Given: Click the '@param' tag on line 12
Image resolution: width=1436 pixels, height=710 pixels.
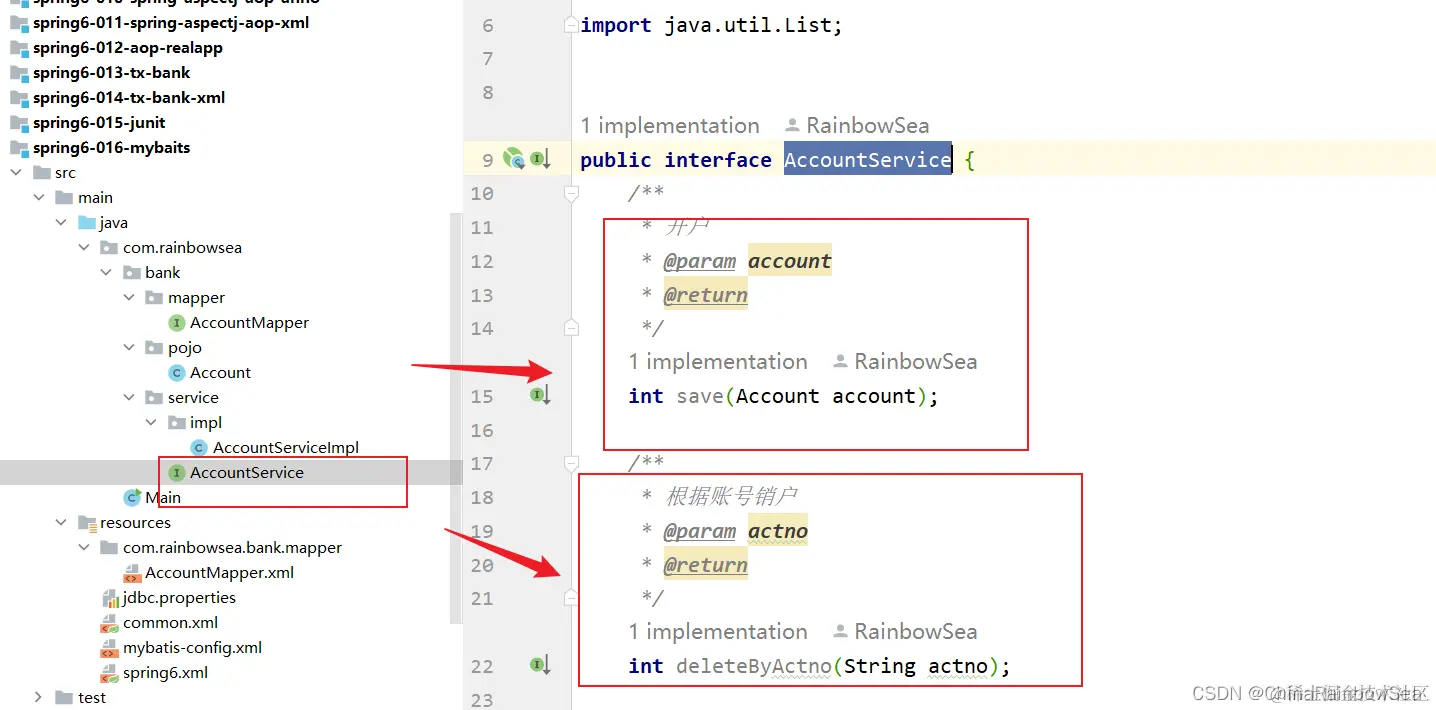Looking at the screenshot, I should [x=700, y=261].
